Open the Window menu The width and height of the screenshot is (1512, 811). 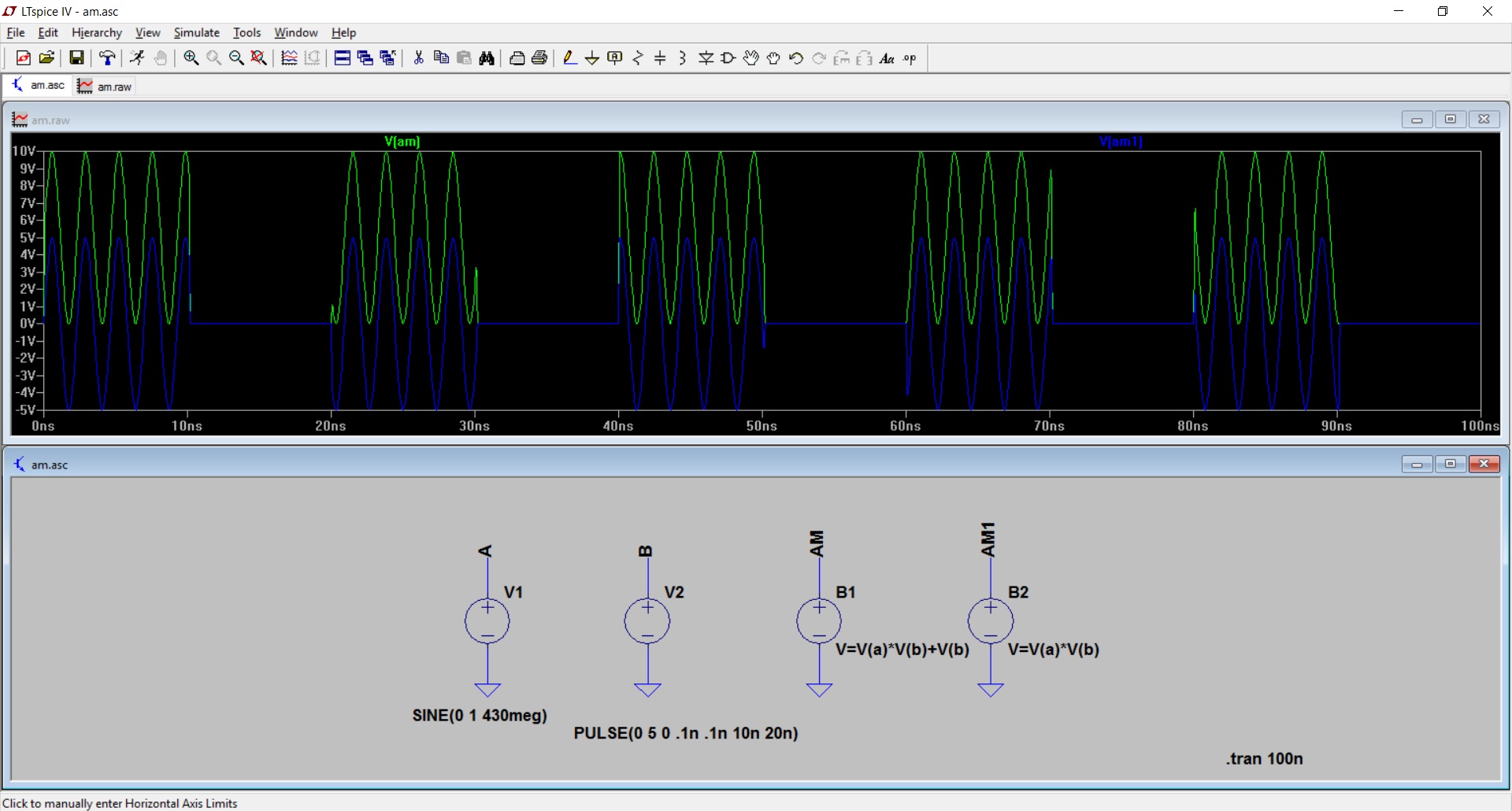[x=296, y=32]
